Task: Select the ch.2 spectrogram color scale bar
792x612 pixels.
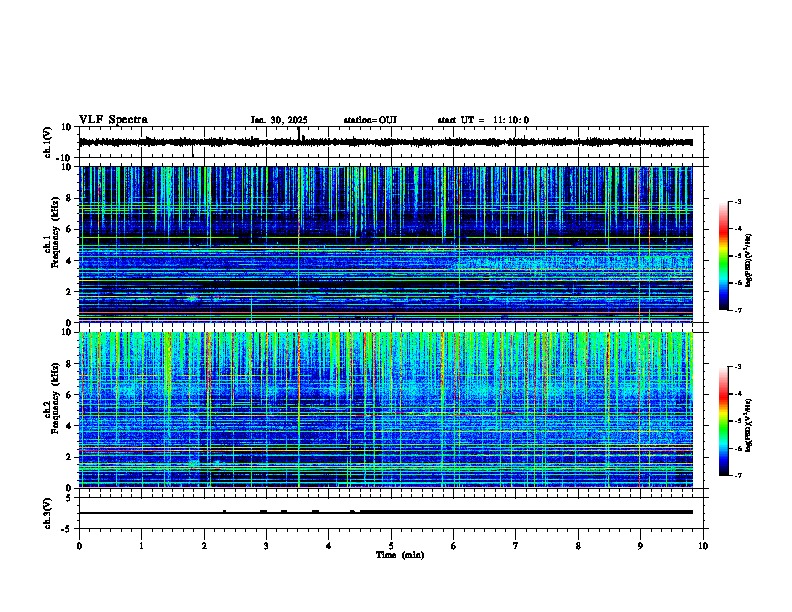Action: click(723, 421)
